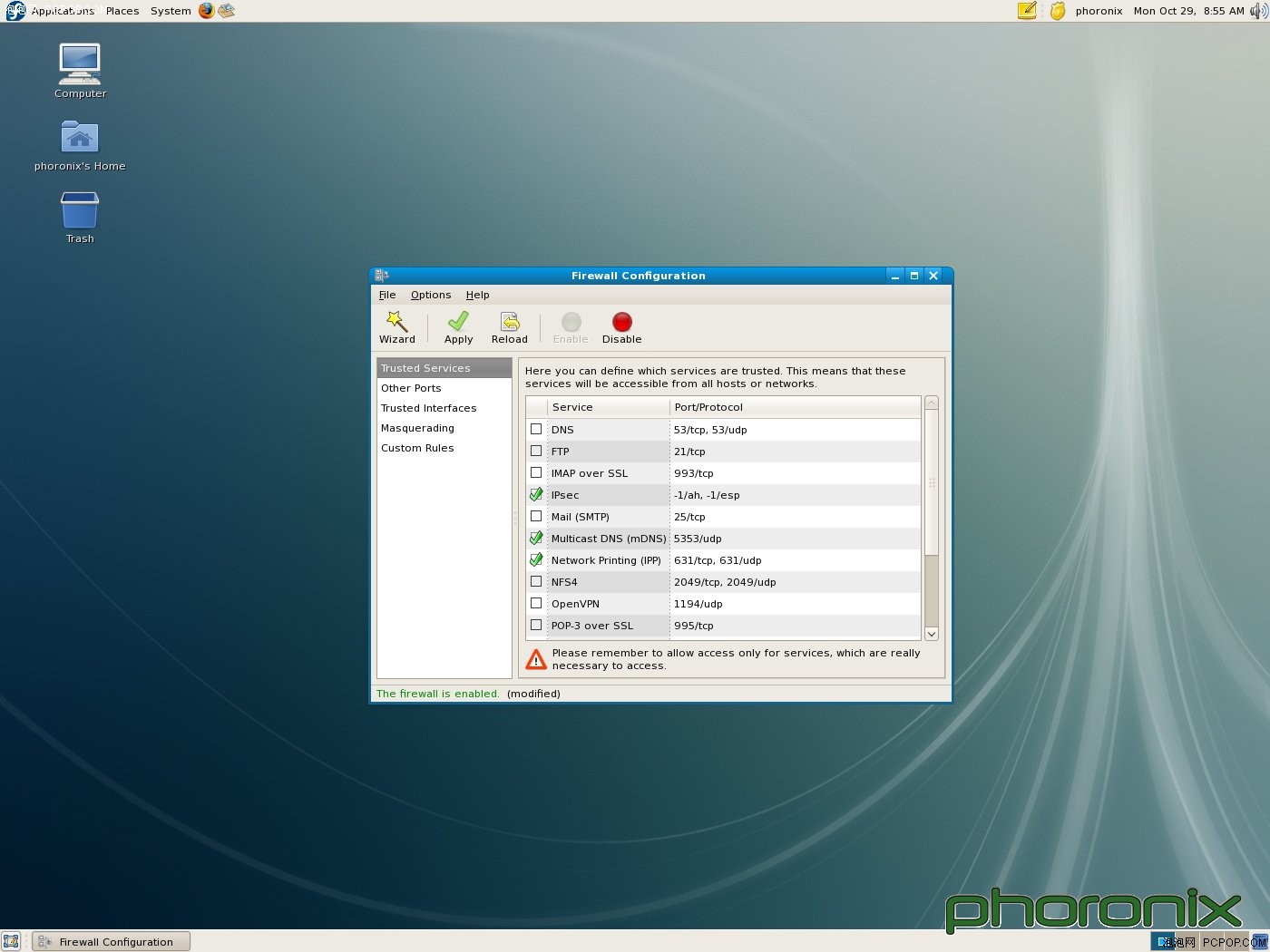The height and width of the screenshot is (952, 1270).
Task: Click the 1194/udp port cell
Action: pos(795,604)
